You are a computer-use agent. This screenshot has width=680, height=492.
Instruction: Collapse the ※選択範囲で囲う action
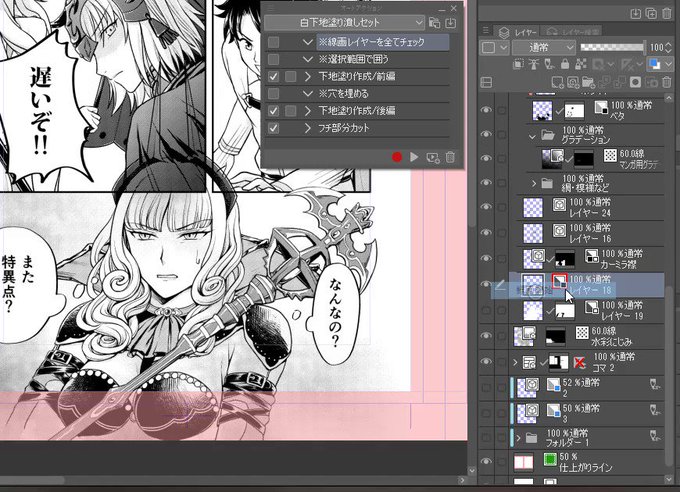coord(307,59)
